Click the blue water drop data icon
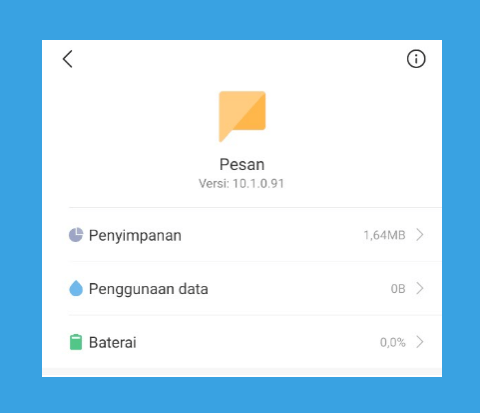This screenshot has height=413, width=480. pos(76,288)
